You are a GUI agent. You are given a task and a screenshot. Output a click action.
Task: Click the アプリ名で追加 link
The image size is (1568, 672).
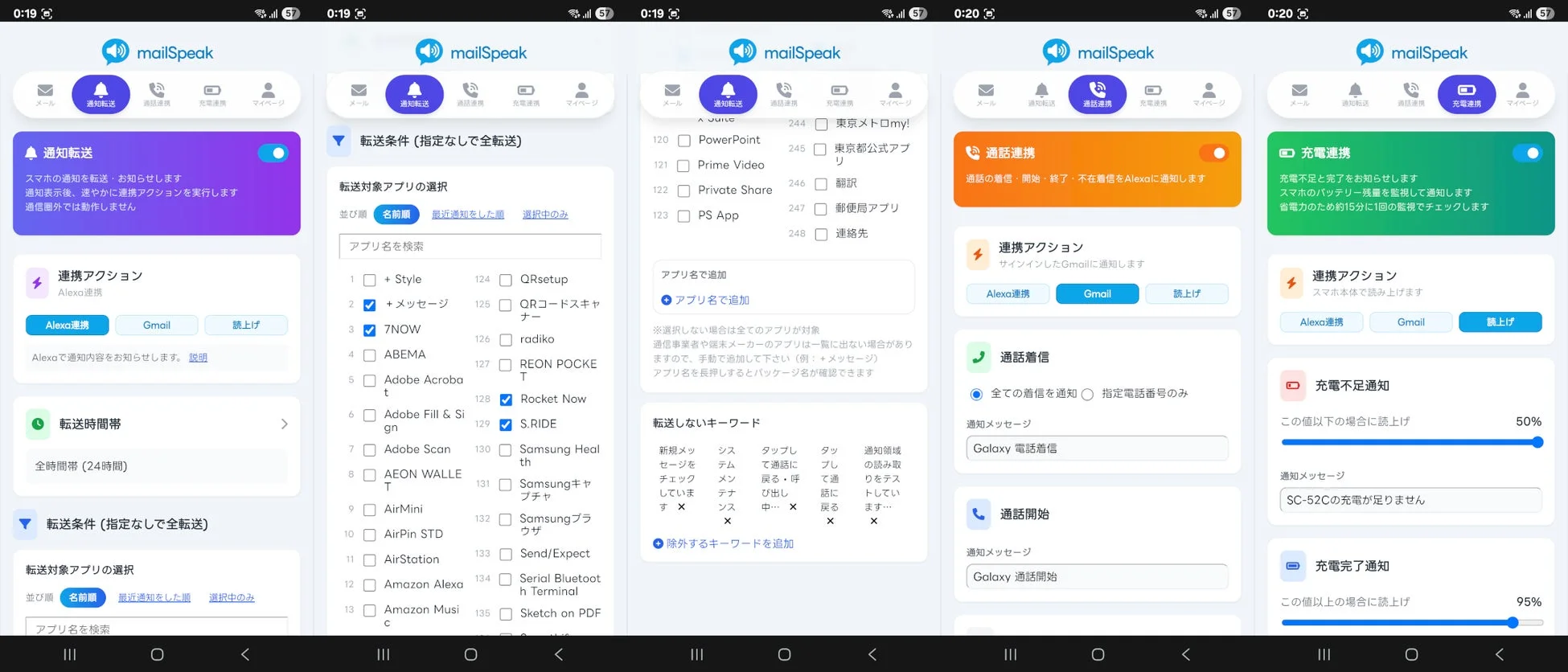coord(712,300)
